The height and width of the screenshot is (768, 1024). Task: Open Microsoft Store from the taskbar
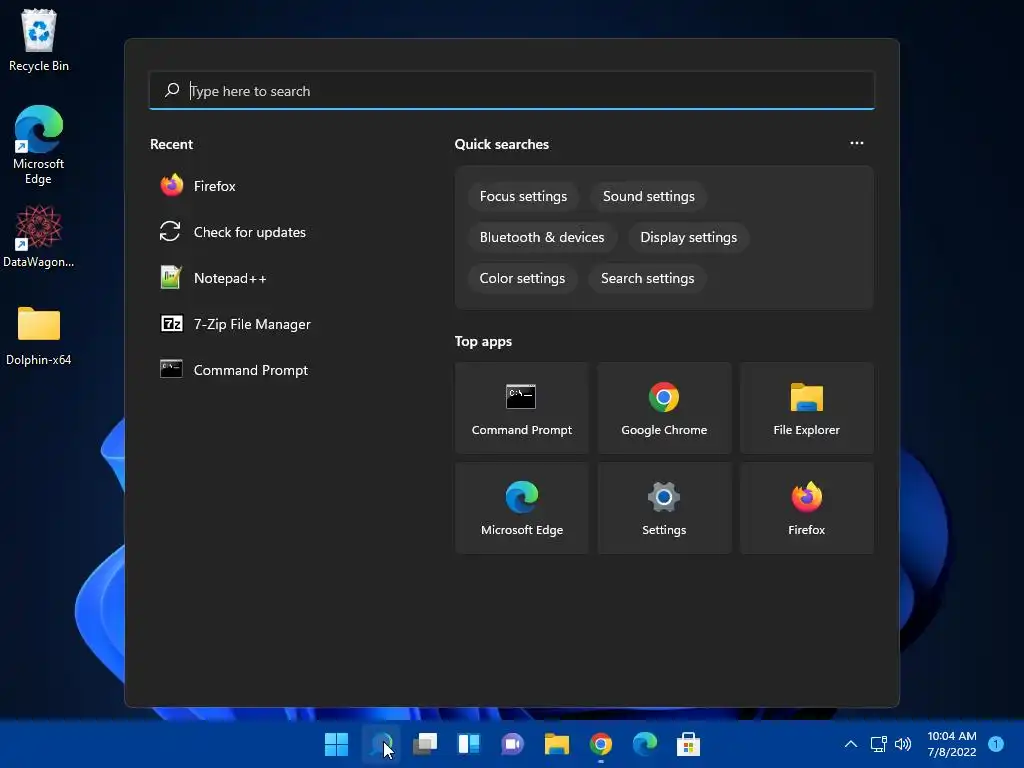688,744
